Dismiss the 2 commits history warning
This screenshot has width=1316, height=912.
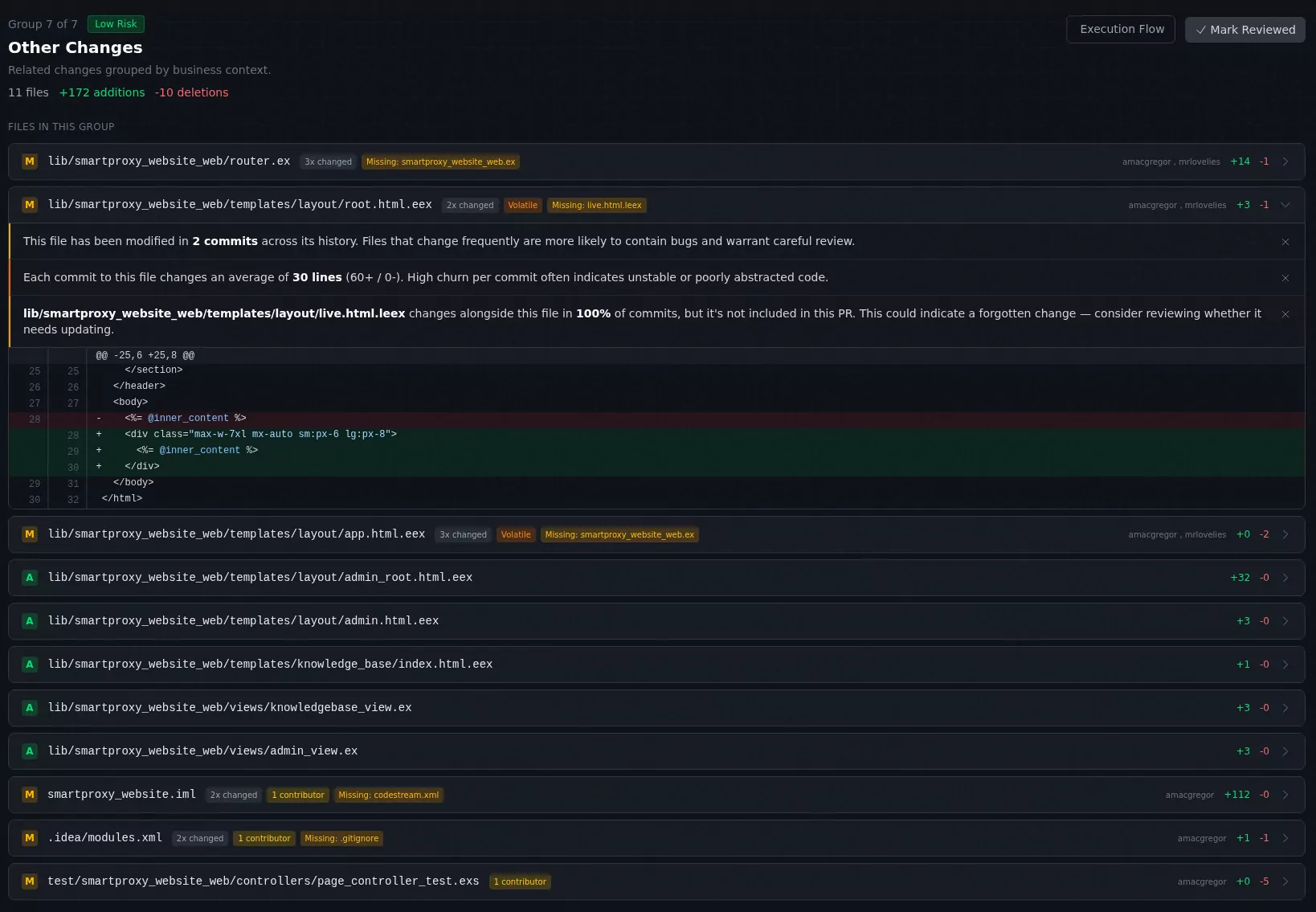point(1285,241)
